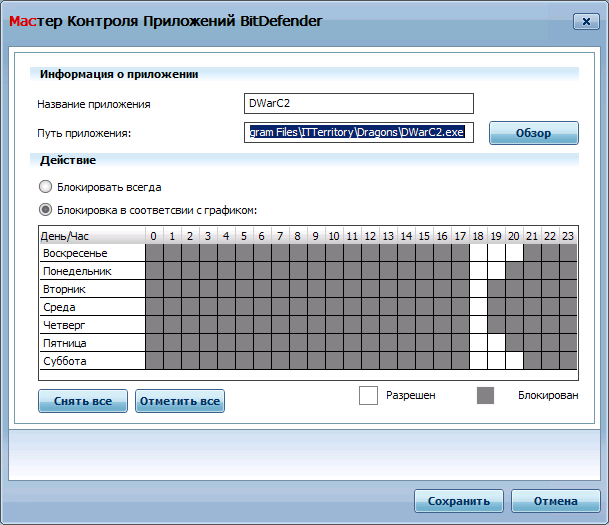Toggle Среда hour 12 blocked cell
This screenshot has height=525, width=609.
370,307
